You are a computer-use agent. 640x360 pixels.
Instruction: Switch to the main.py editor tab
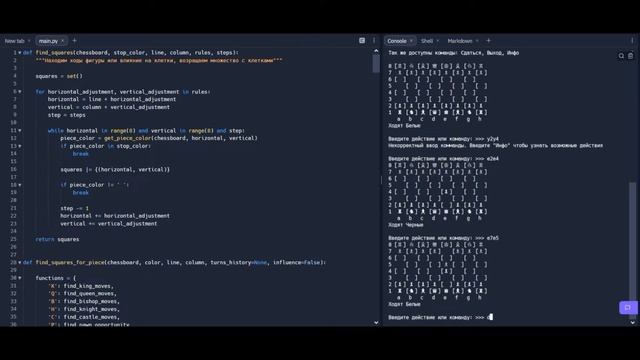[x=48, y=41]
